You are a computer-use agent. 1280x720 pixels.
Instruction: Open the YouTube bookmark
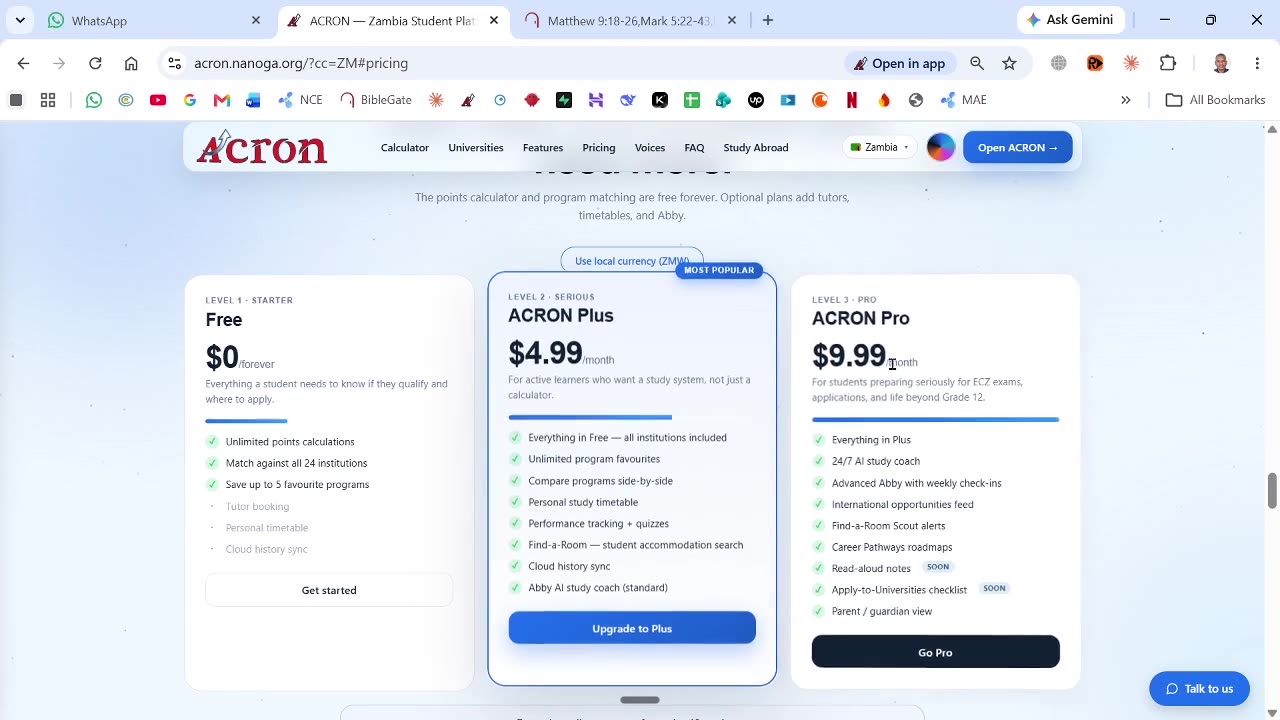click(x=158, y=100)
